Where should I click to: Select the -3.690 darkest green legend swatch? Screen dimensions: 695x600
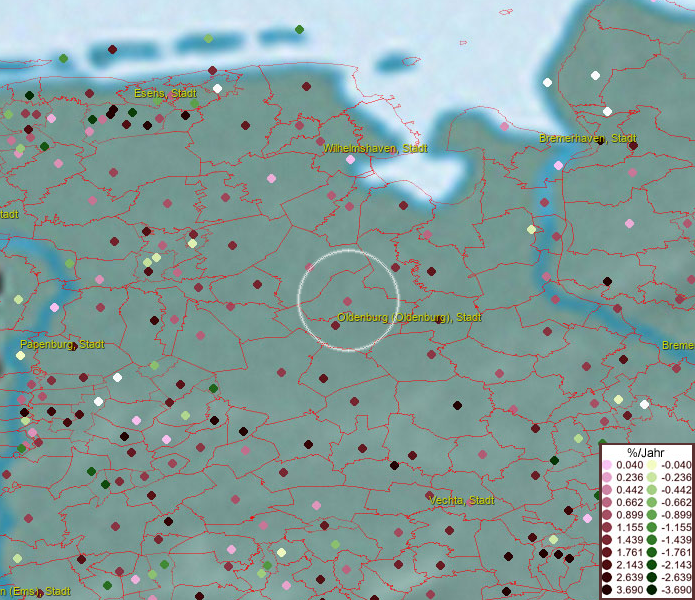pyautogui.click(x=651, y=591)
